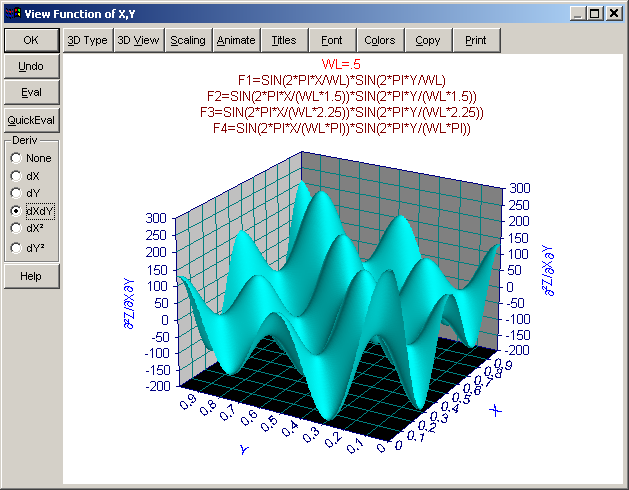The image size is (629, 490).
Task: Click the right axis value -200
Action: pyautogui.click(x=517, y=350)
